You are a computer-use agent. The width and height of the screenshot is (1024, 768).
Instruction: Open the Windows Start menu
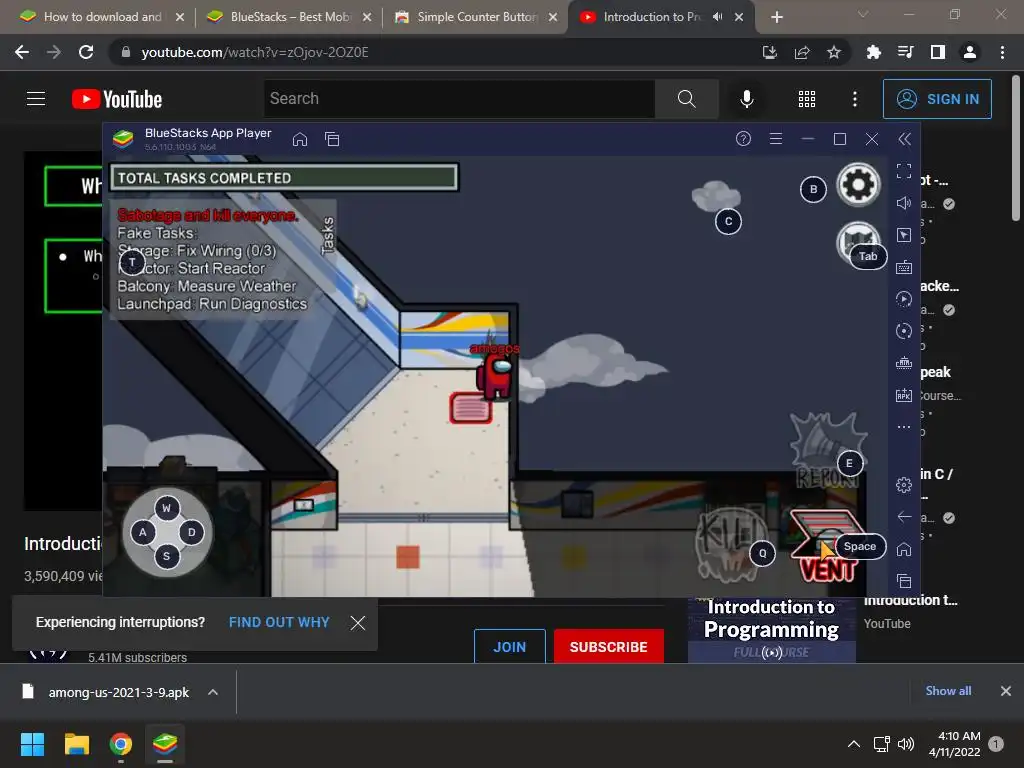pos(32,744)
